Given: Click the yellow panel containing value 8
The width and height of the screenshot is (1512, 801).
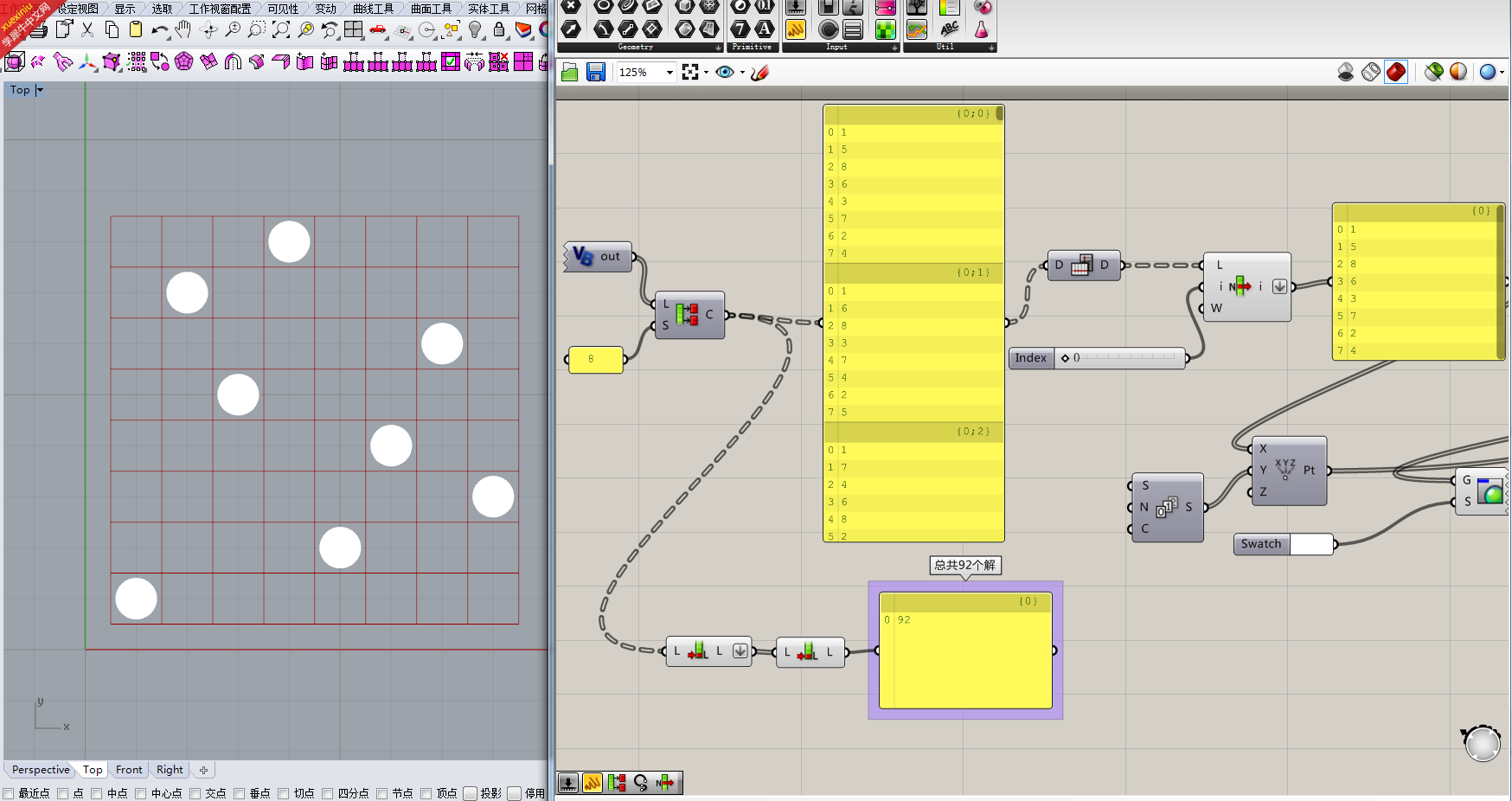Looking at the screenshot, I should click(x=596, y=359).
